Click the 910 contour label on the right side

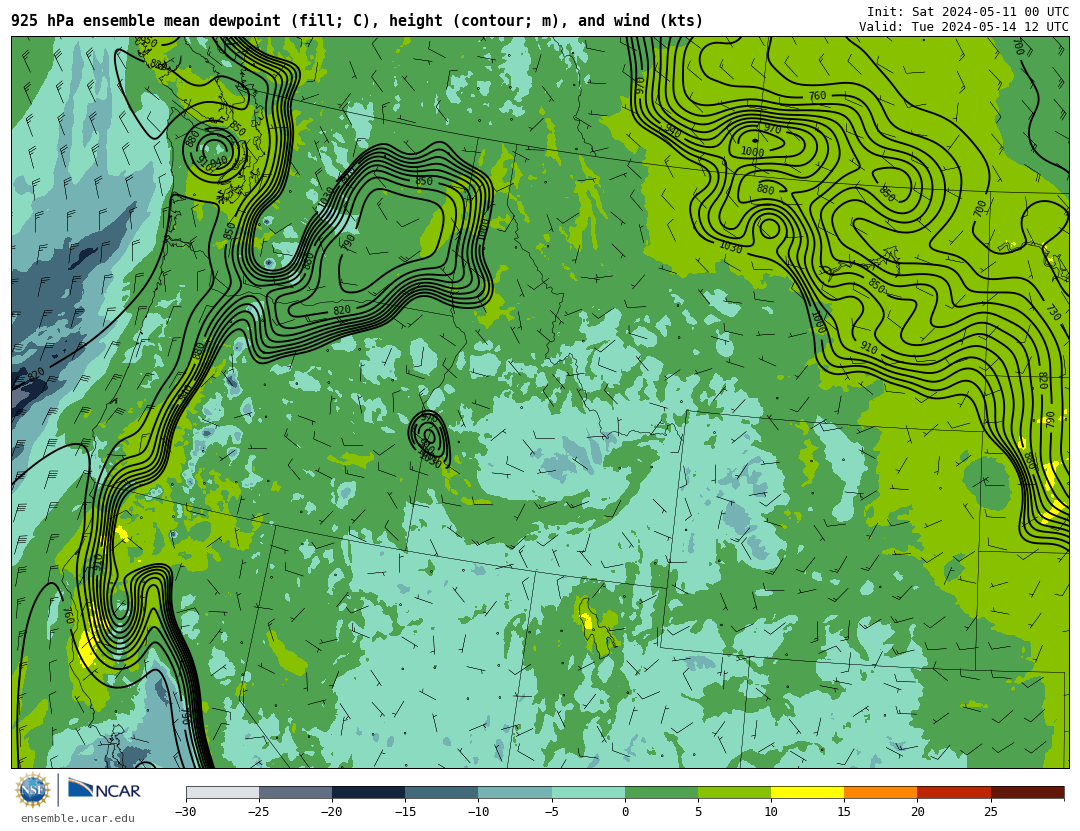tap(869, 349)
